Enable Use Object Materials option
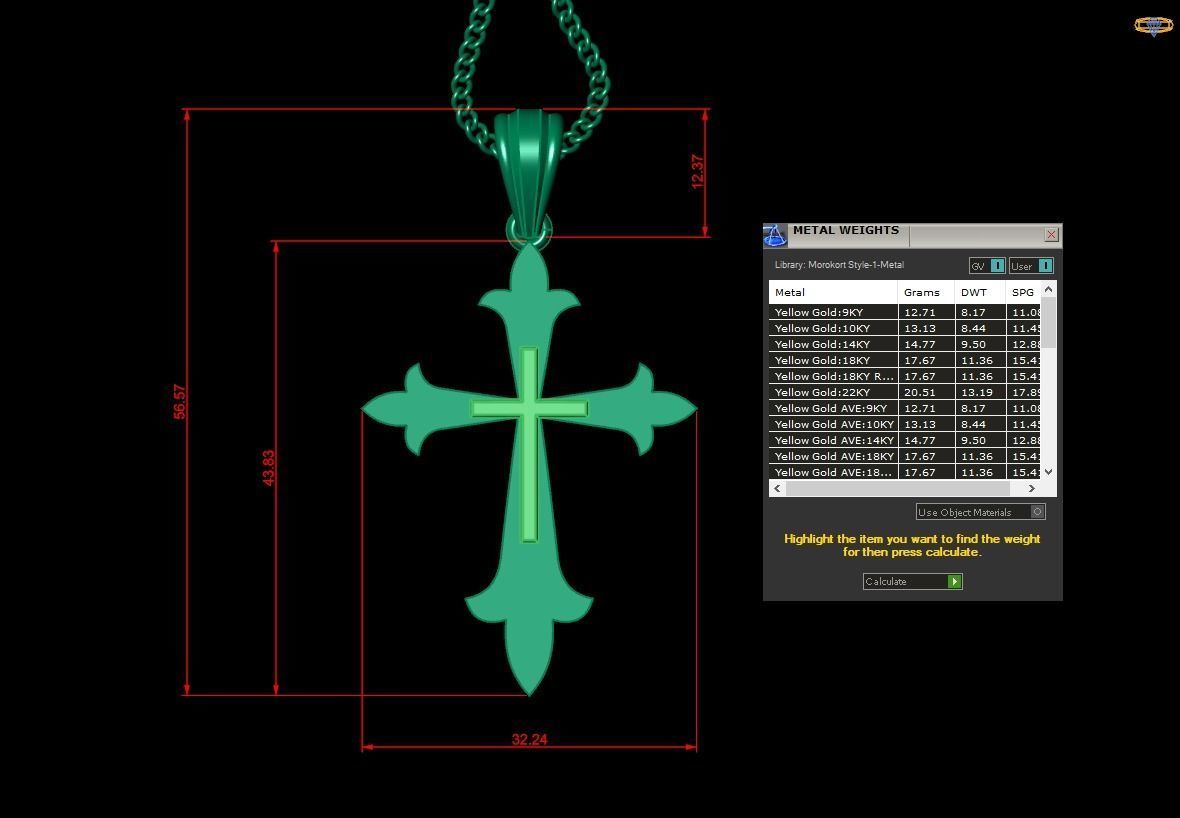Screen dimensions: 1180x818 coord(981,512)
